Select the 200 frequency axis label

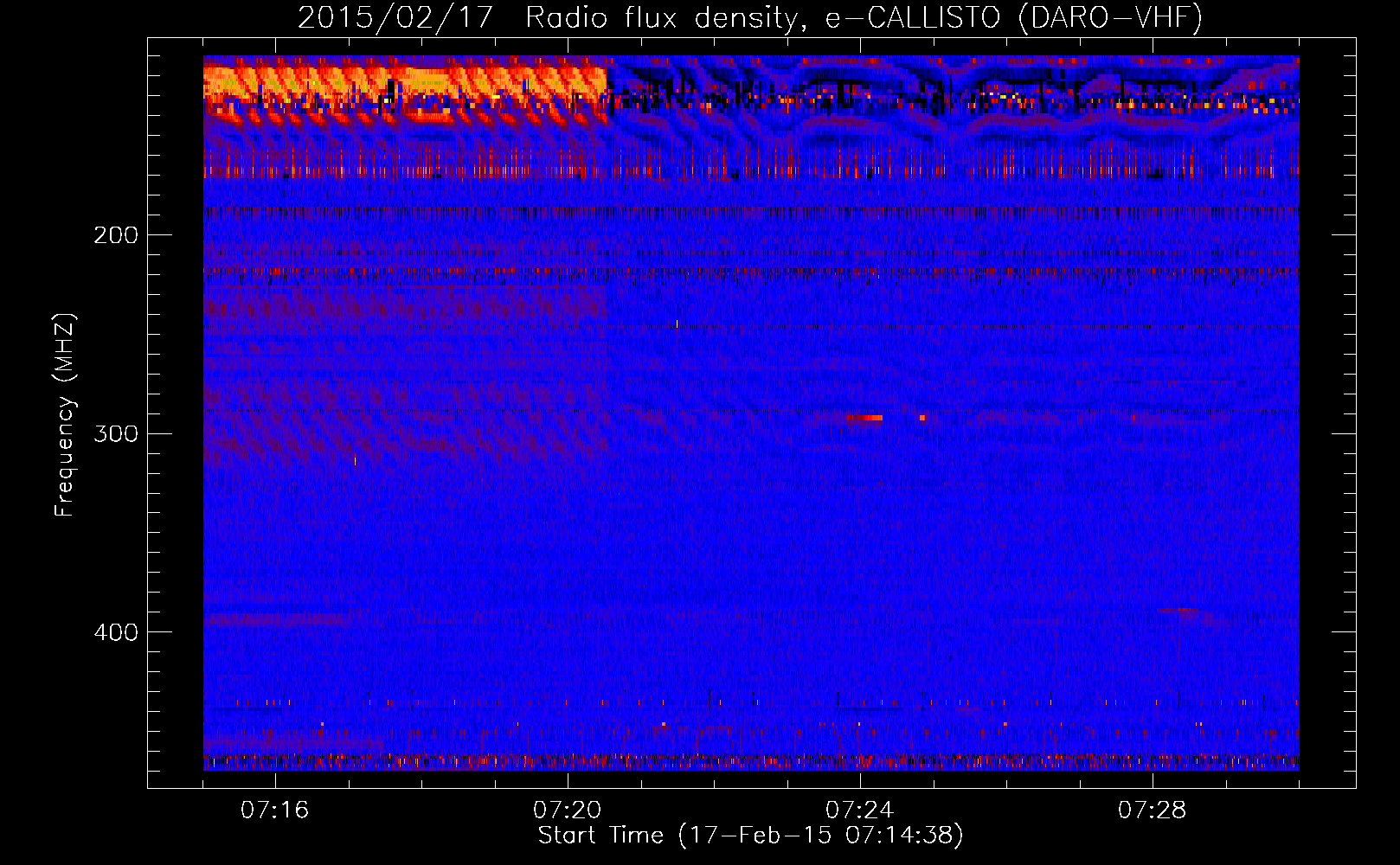(116, 235)
